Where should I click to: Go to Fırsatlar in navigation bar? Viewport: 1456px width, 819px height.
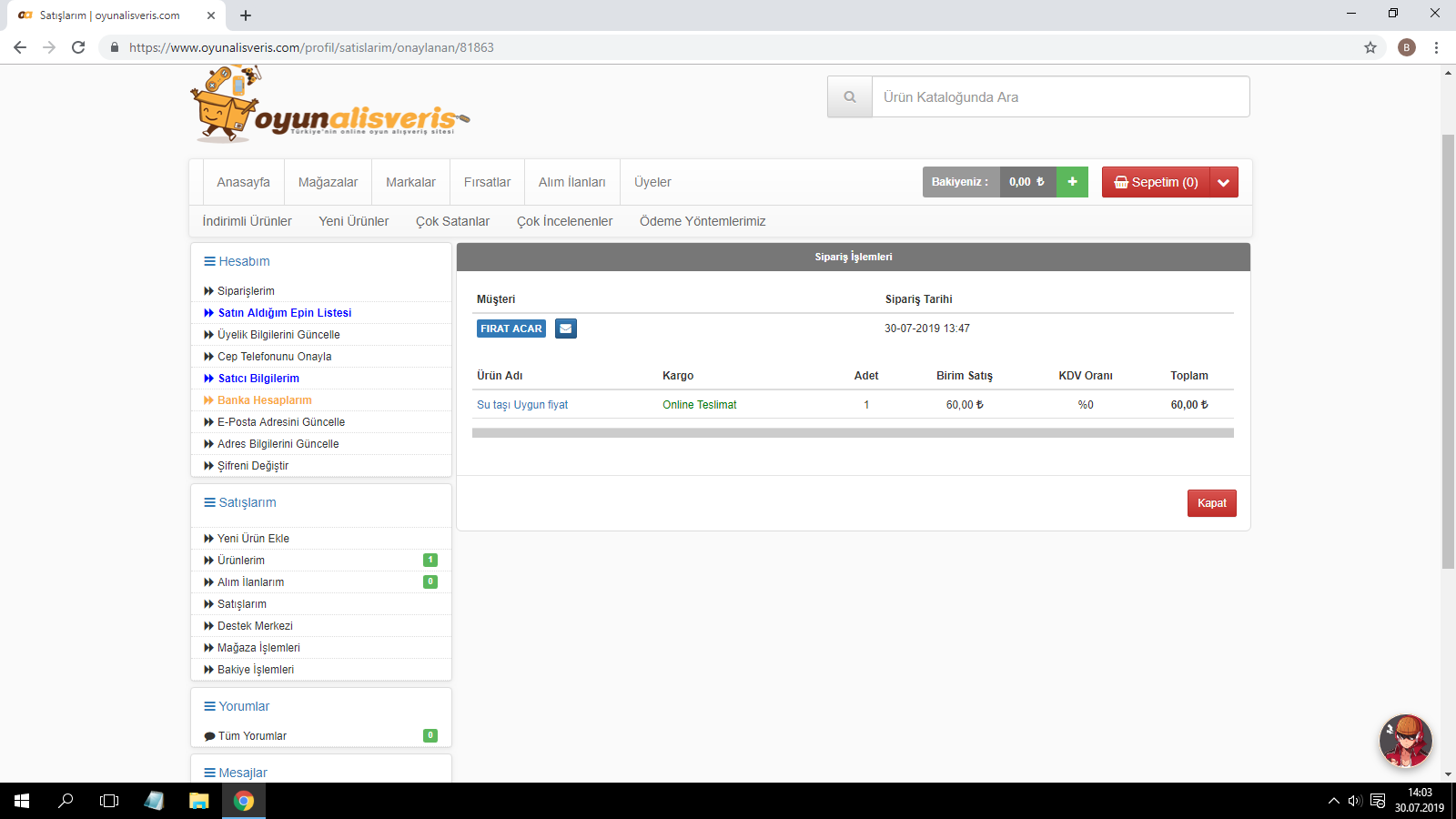point(487,182)
